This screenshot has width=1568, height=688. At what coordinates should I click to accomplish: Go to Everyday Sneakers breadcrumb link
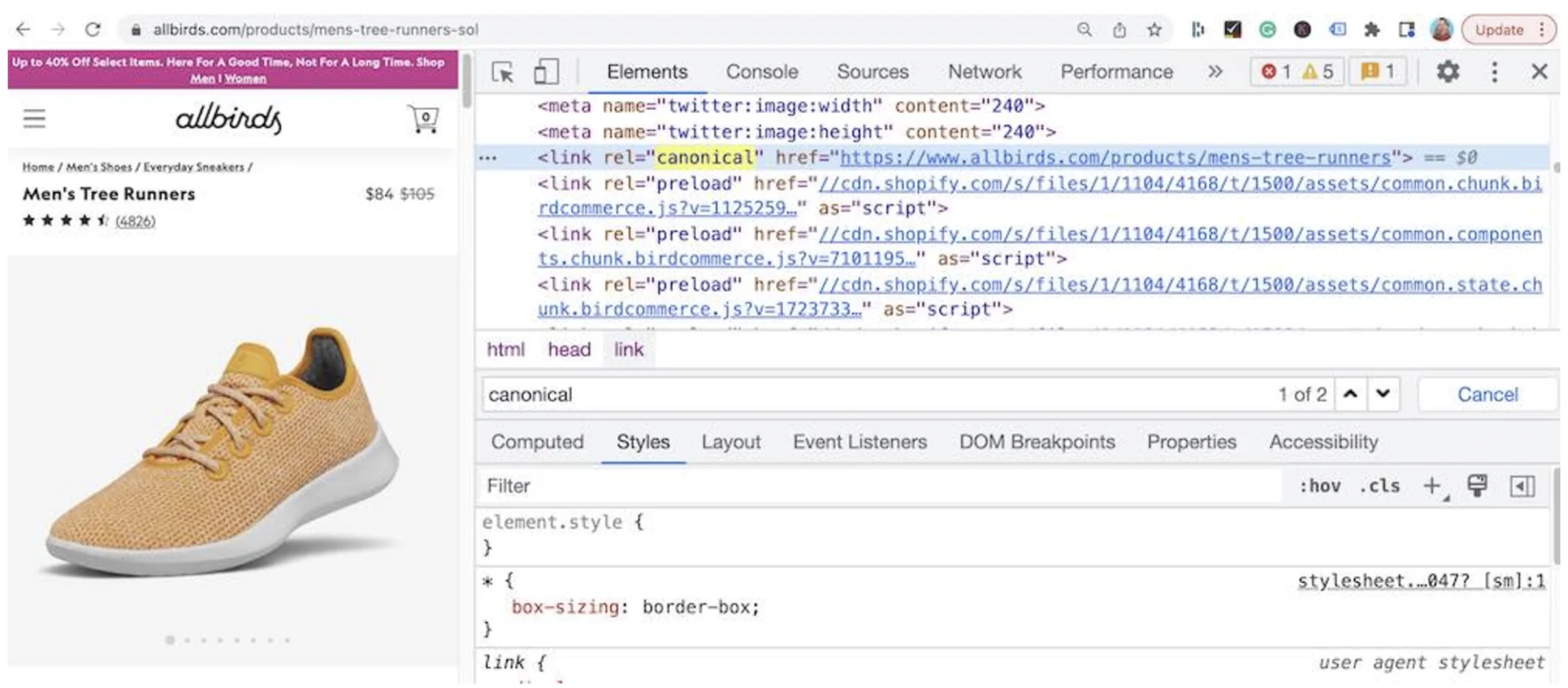[x=194, y=167]
